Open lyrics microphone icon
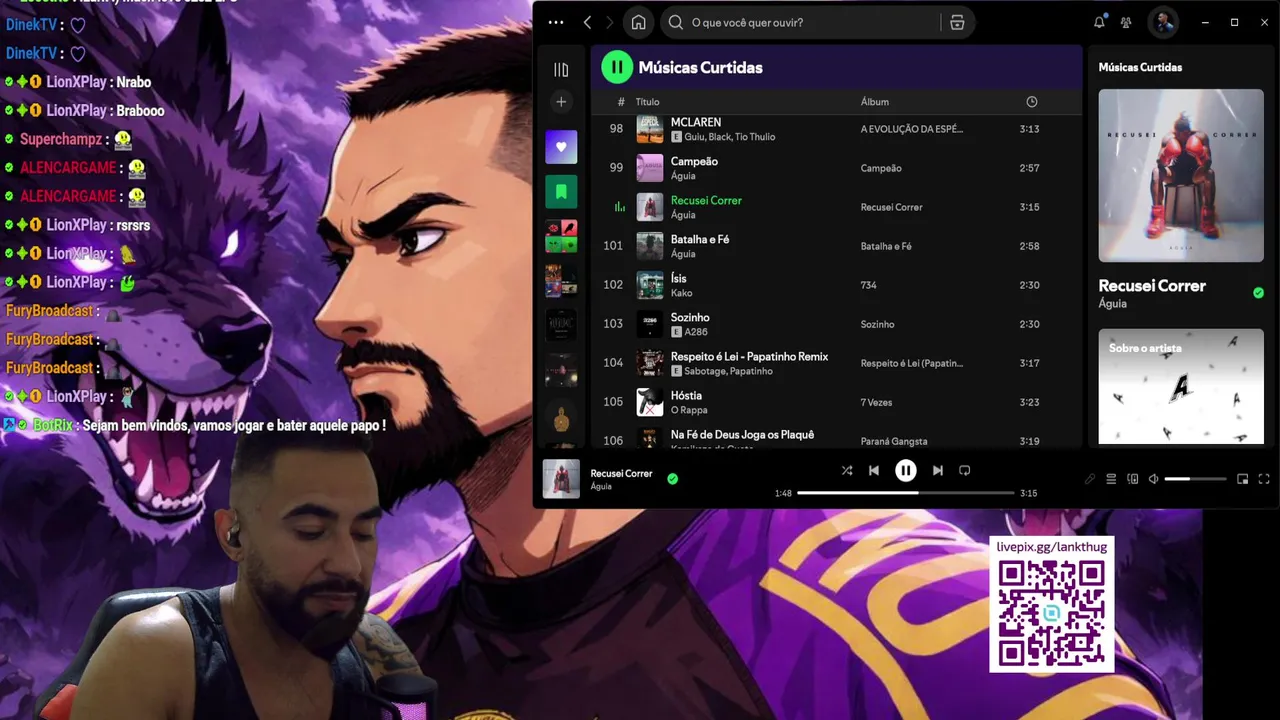This screenshot has height=720, width=1280. tap(1090, 479)
